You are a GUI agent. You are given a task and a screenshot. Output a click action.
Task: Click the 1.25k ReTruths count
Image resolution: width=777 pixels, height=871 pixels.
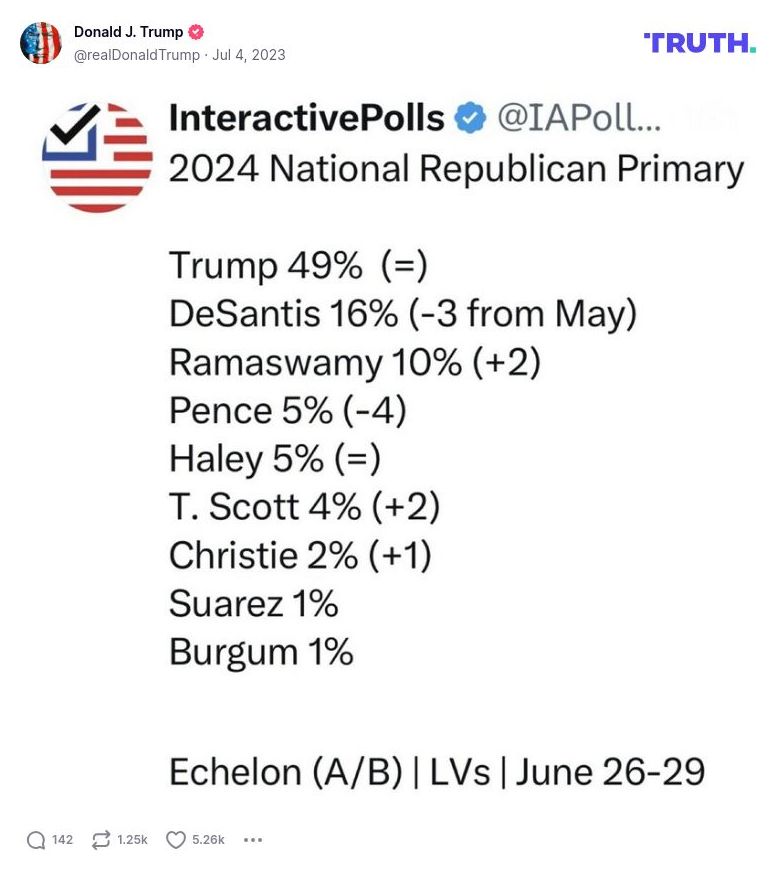[x=132, y=840]
